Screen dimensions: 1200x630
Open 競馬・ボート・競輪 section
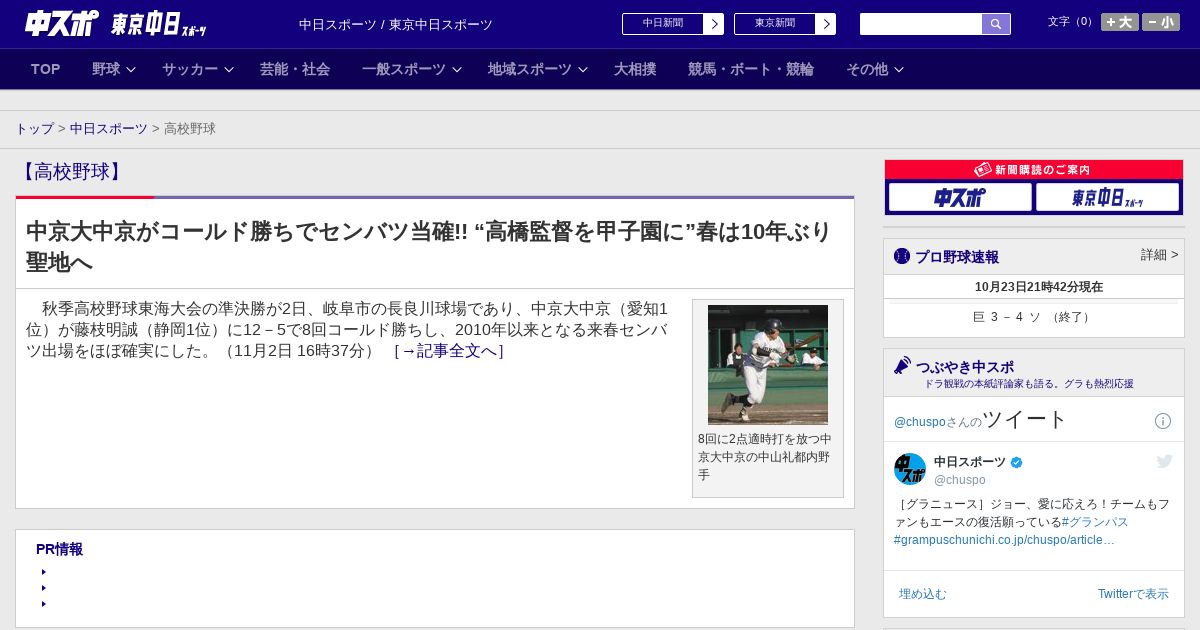751,69
